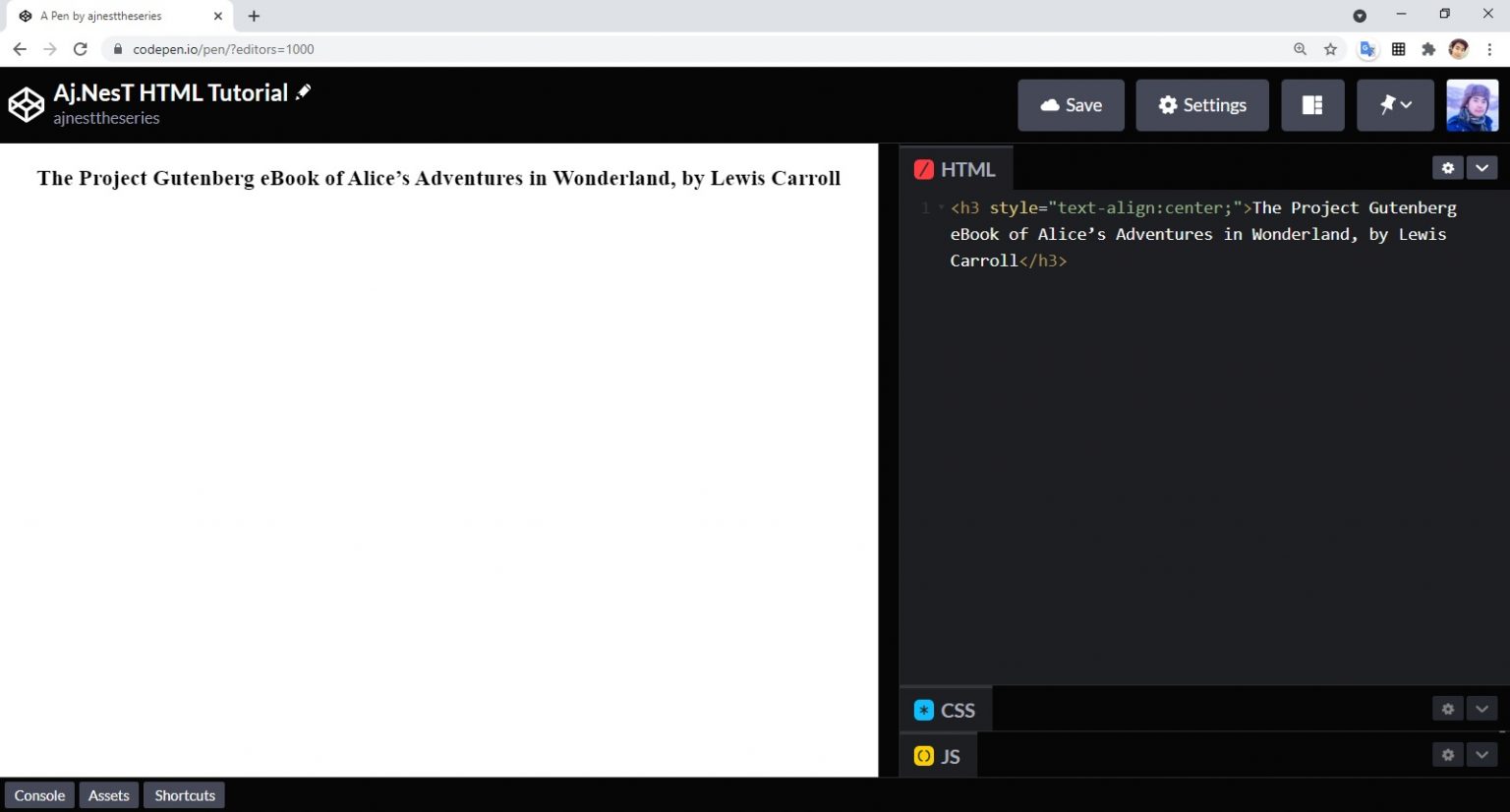Screen dimensions: 1510x812
Task: Open the pin dropdown menu
Action: coord(1395,105)
